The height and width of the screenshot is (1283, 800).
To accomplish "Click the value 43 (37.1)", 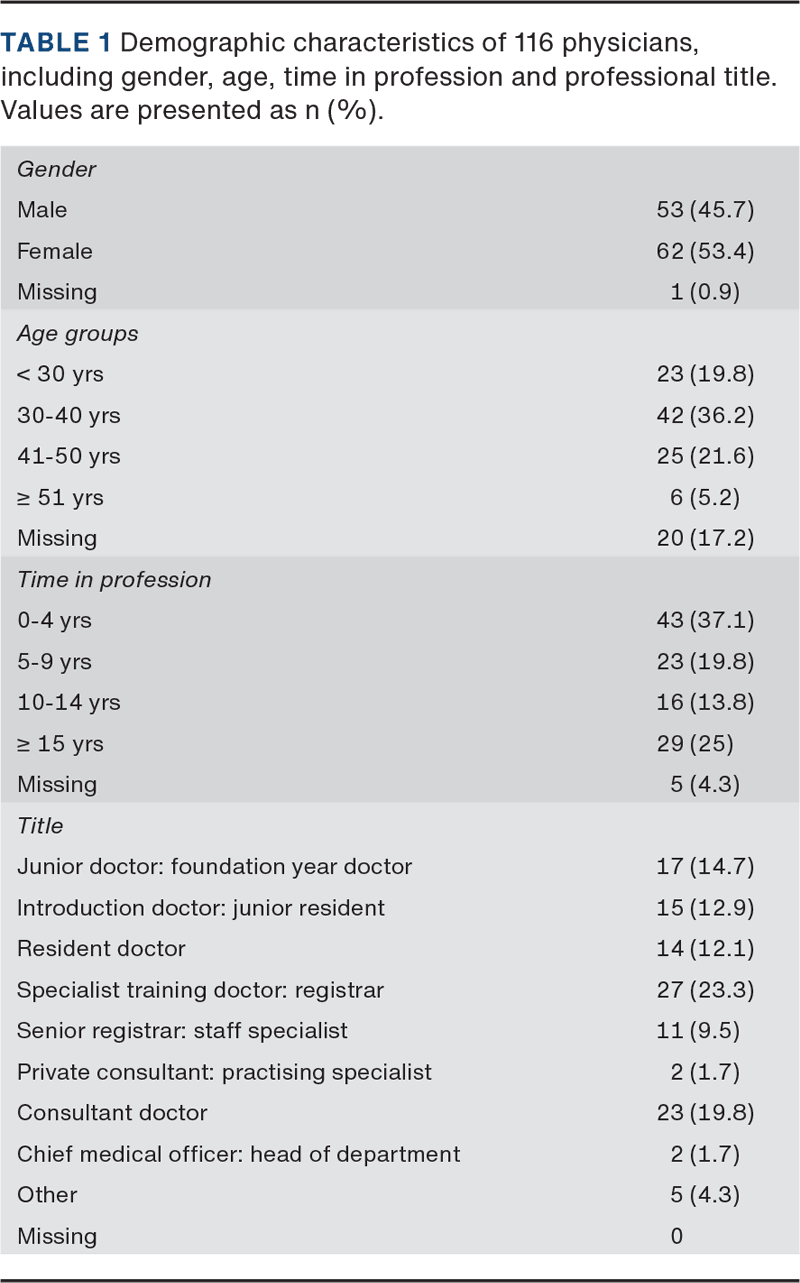I will (x=704, y=620).
